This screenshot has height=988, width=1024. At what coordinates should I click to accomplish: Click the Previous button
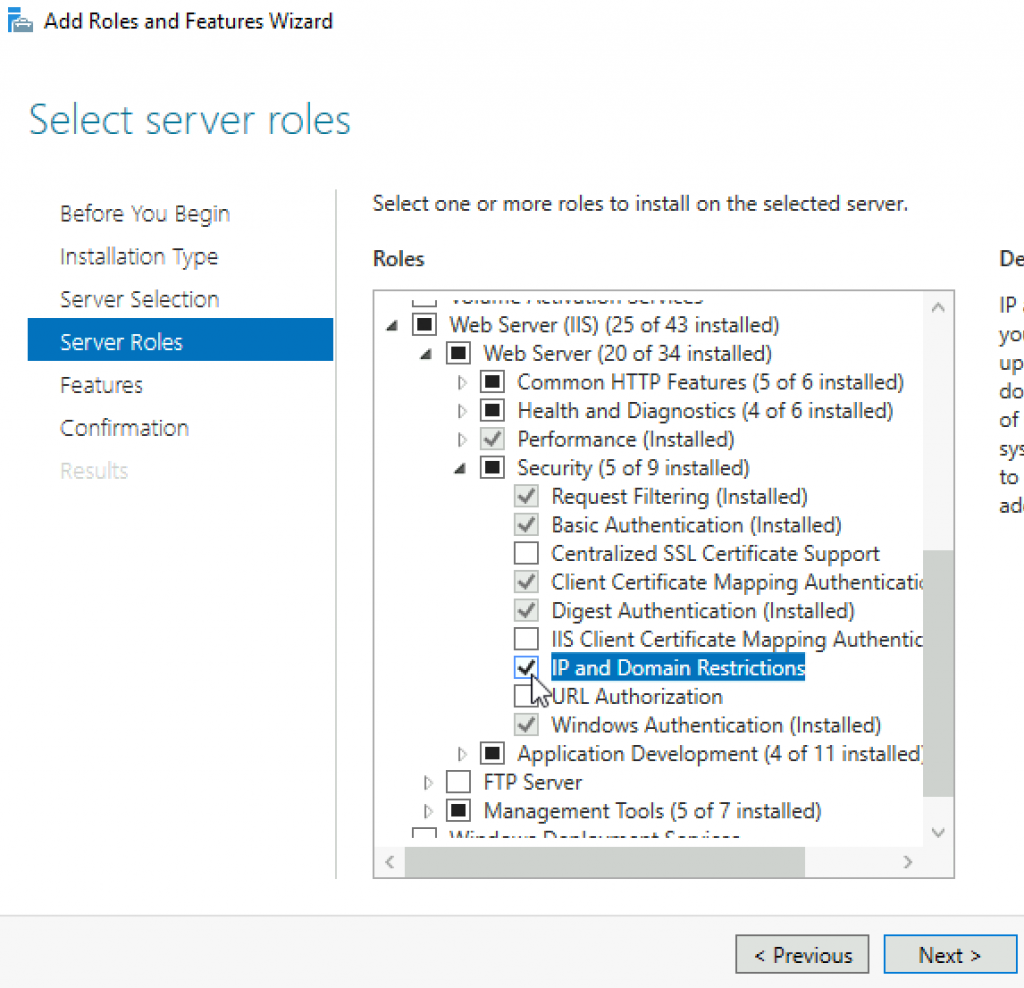point(802,955)
